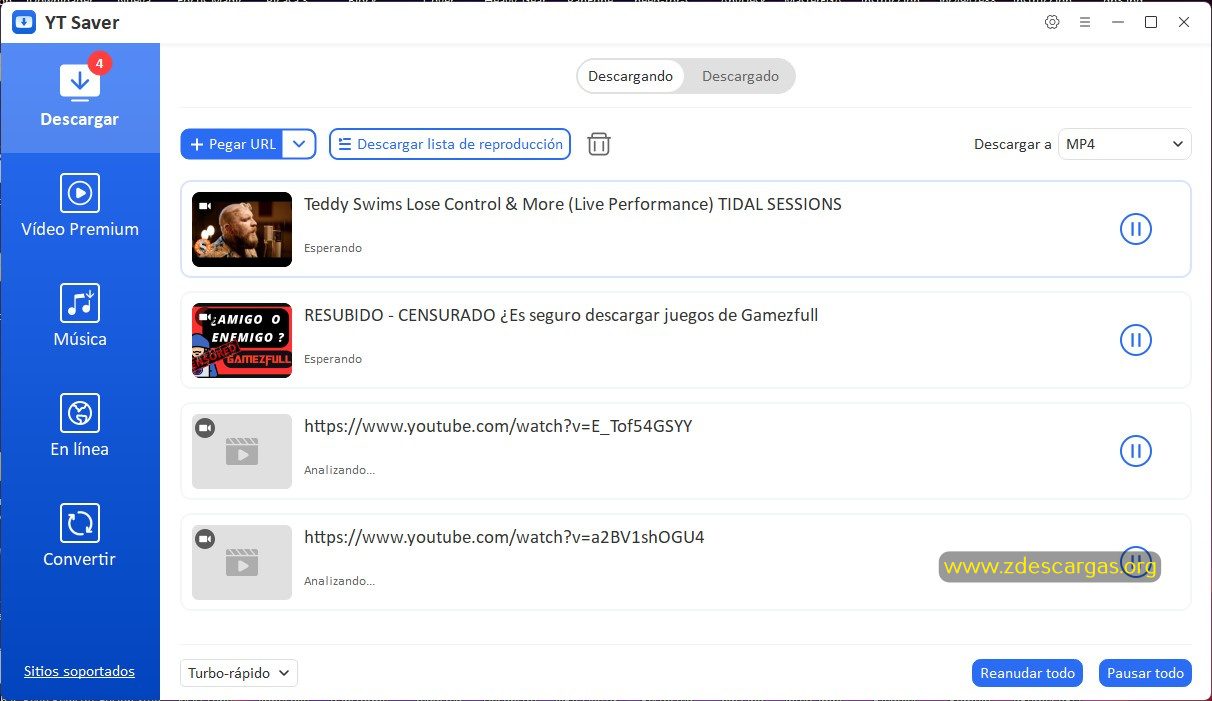Image resolution: width=1212 pixels, height=701 pixels.
Task: Click placeholder thumbnail for a2BV1shOGU4
Action: pos(242,562)
